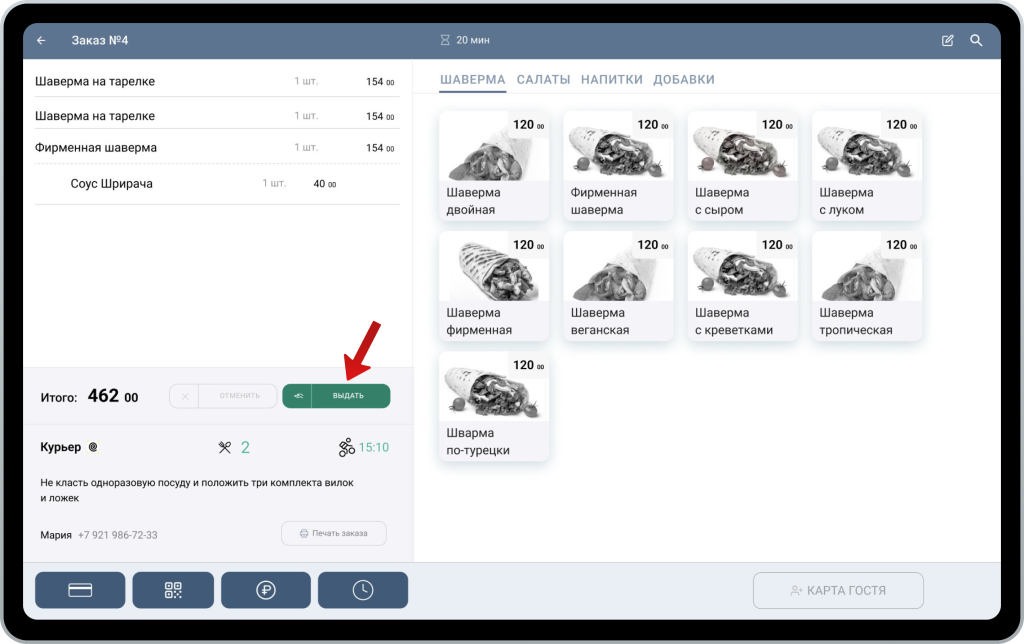Click the 40 price of Соус Шрирача
Viewport: 1024px width, 644px height.
click(x=325, y=184)
